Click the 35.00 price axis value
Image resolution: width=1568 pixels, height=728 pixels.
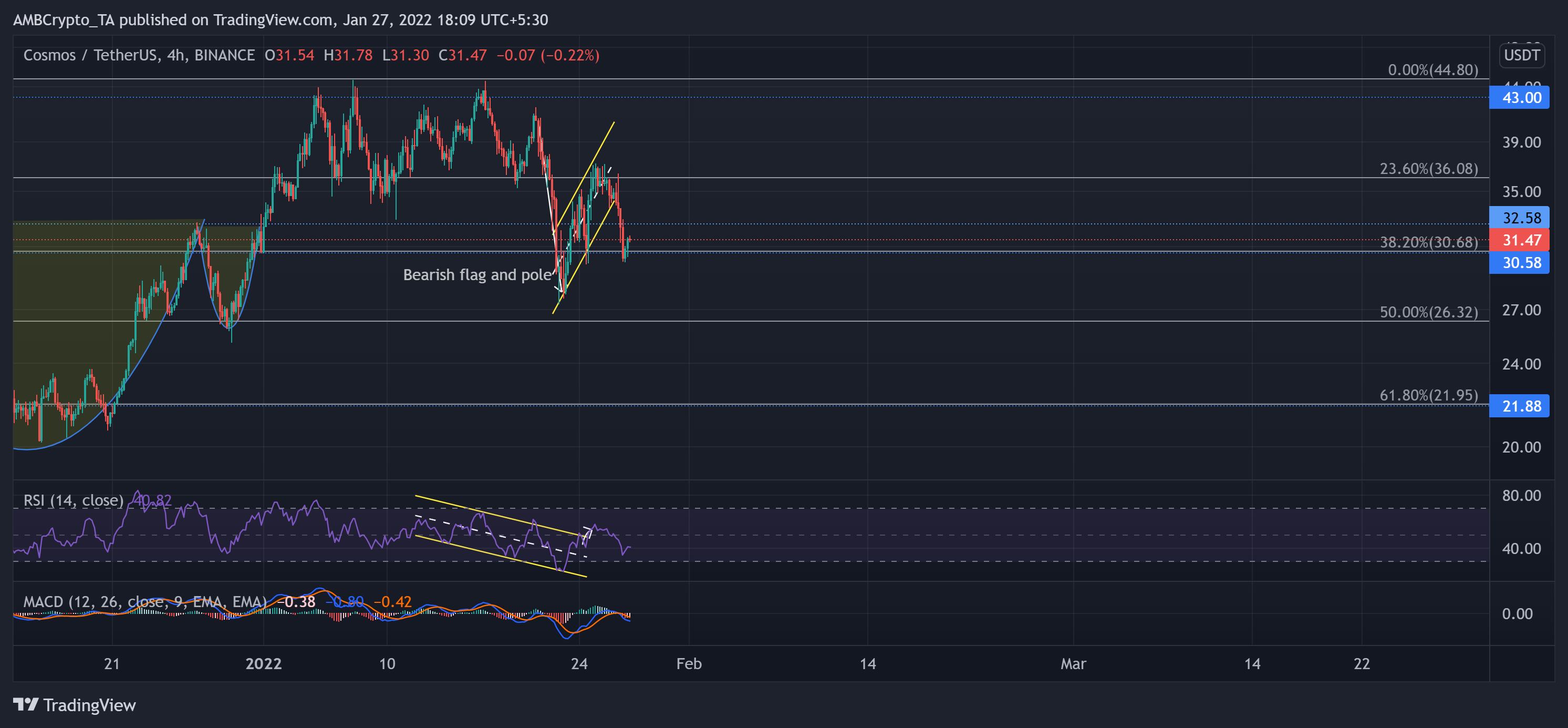click(1521, 191)
